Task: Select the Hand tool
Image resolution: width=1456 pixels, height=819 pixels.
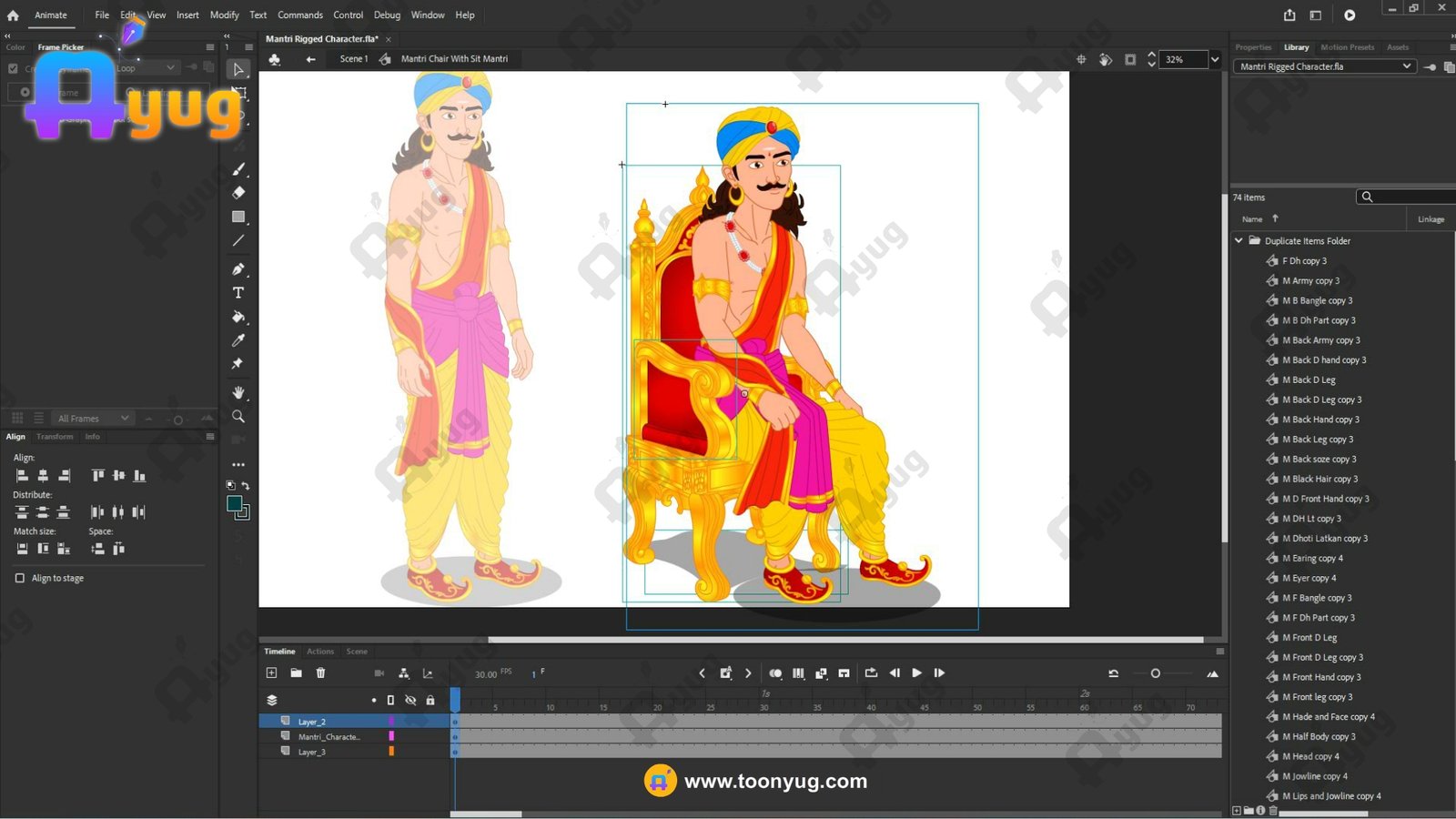Action: coord(238,392)
